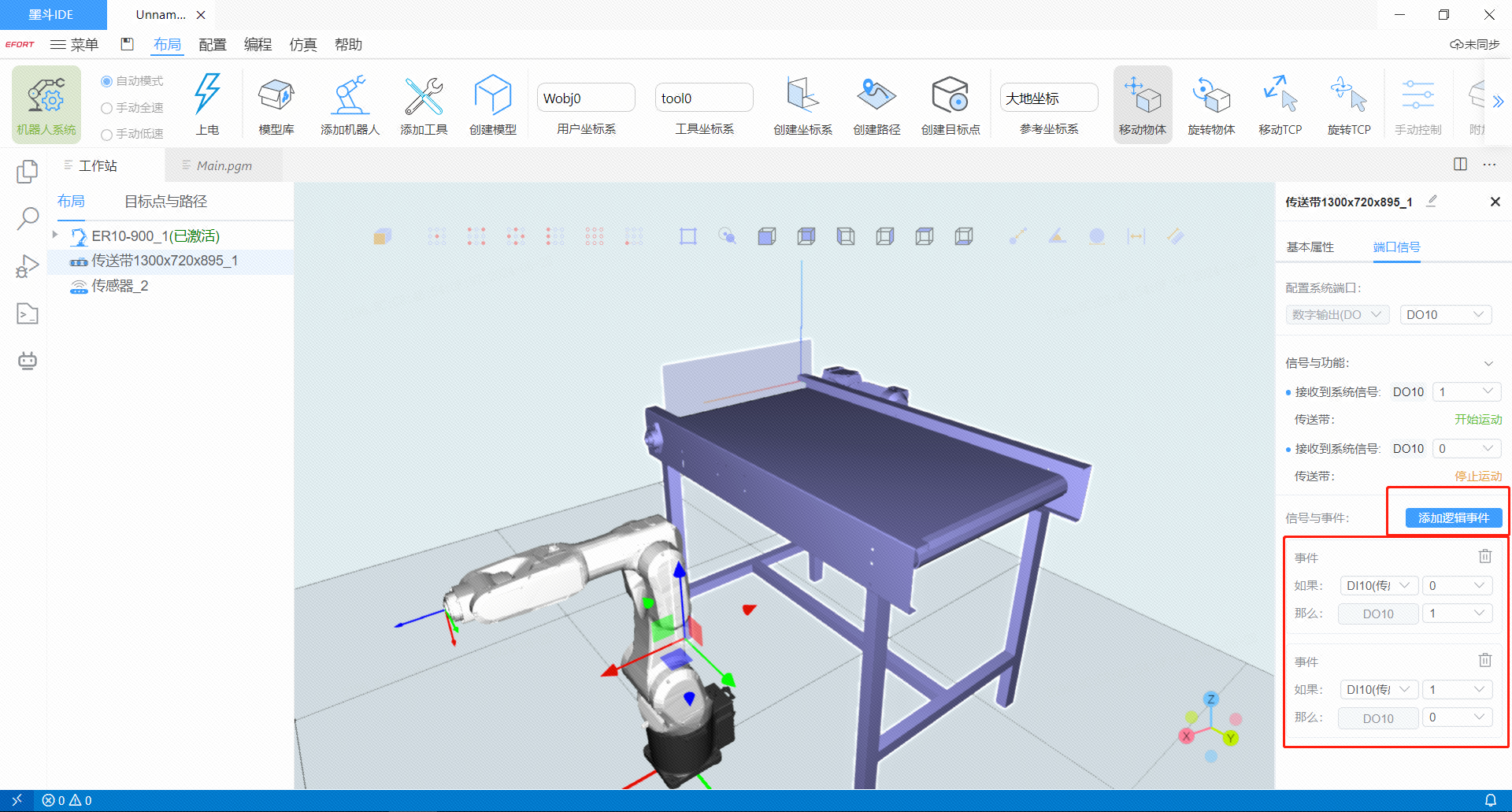Click the notification bell in status bar
The image size is (1512, 812).
[x=1490, y=800]
